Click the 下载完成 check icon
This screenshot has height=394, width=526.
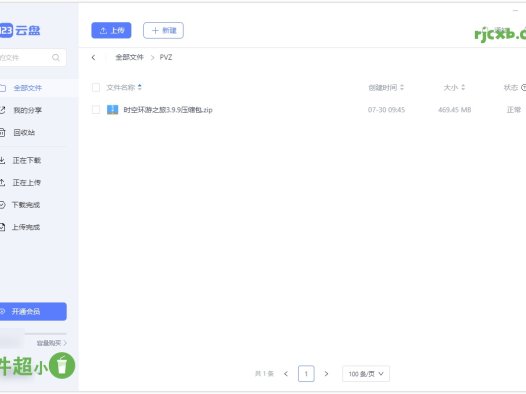pyautogui.click(x=2, y=205)
